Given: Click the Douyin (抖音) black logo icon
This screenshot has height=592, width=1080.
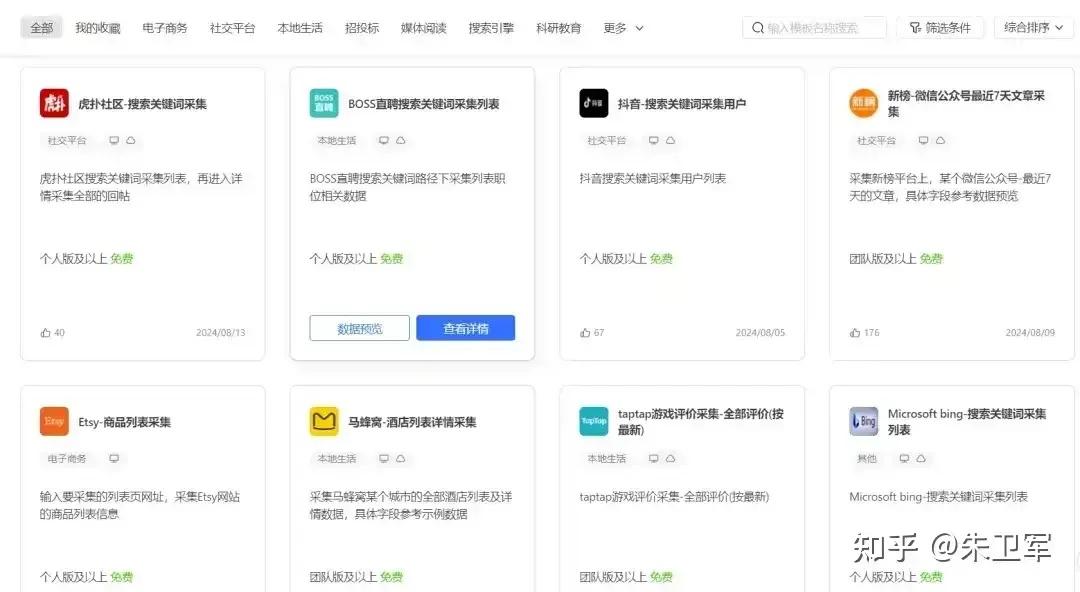Looking at the screenshot, I should [x=594, y=103].
